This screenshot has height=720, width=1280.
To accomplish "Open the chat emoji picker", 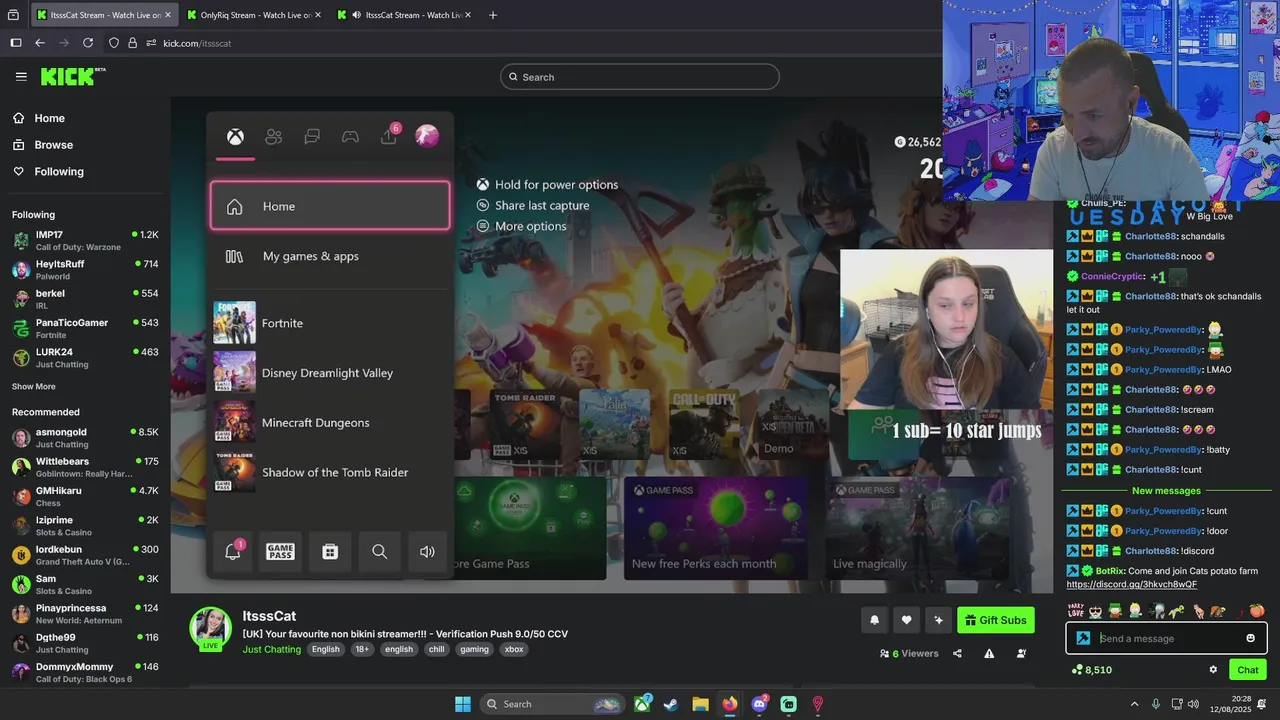I will [1250, 638].
